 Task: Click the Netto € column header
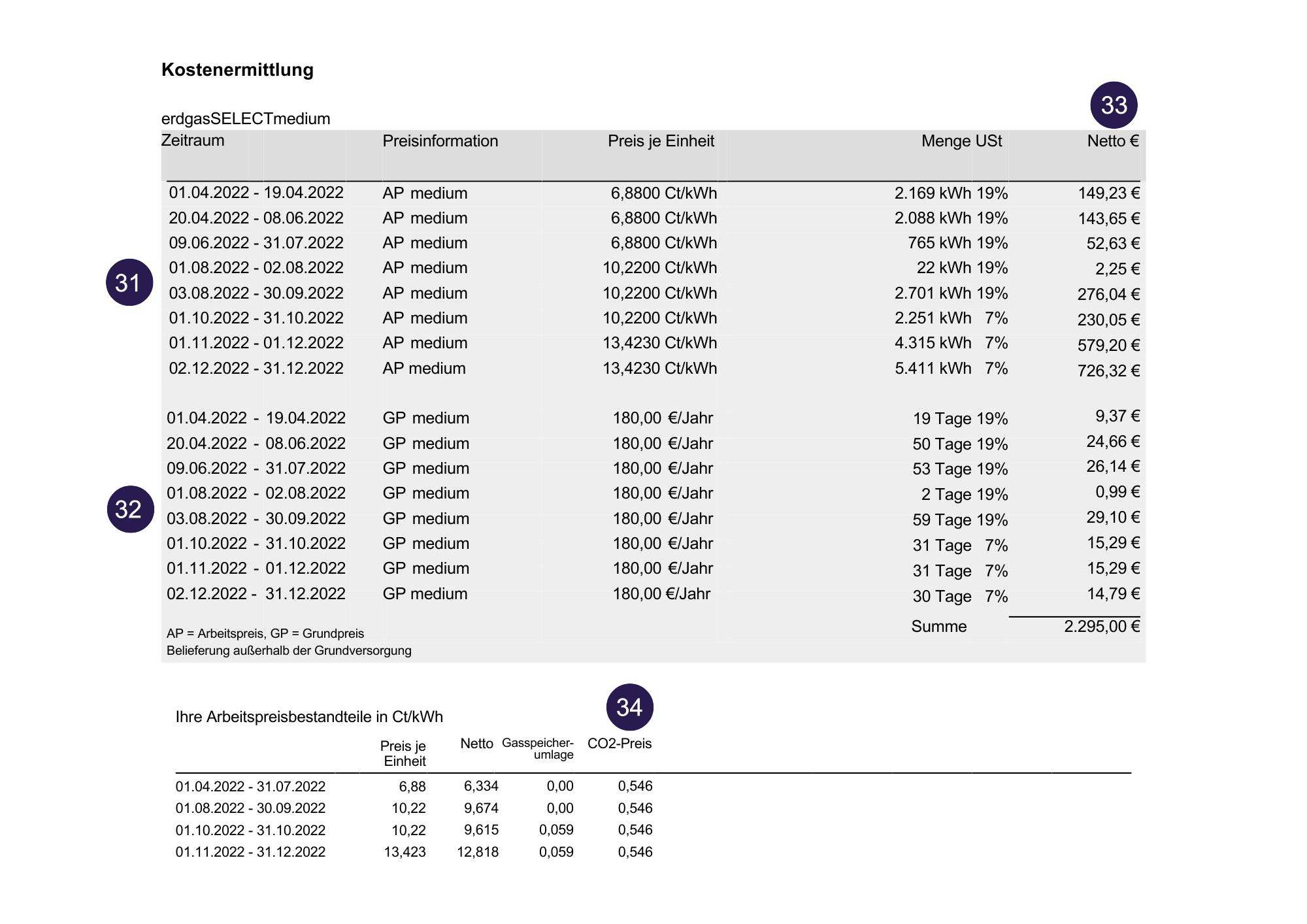point(1112,141)
